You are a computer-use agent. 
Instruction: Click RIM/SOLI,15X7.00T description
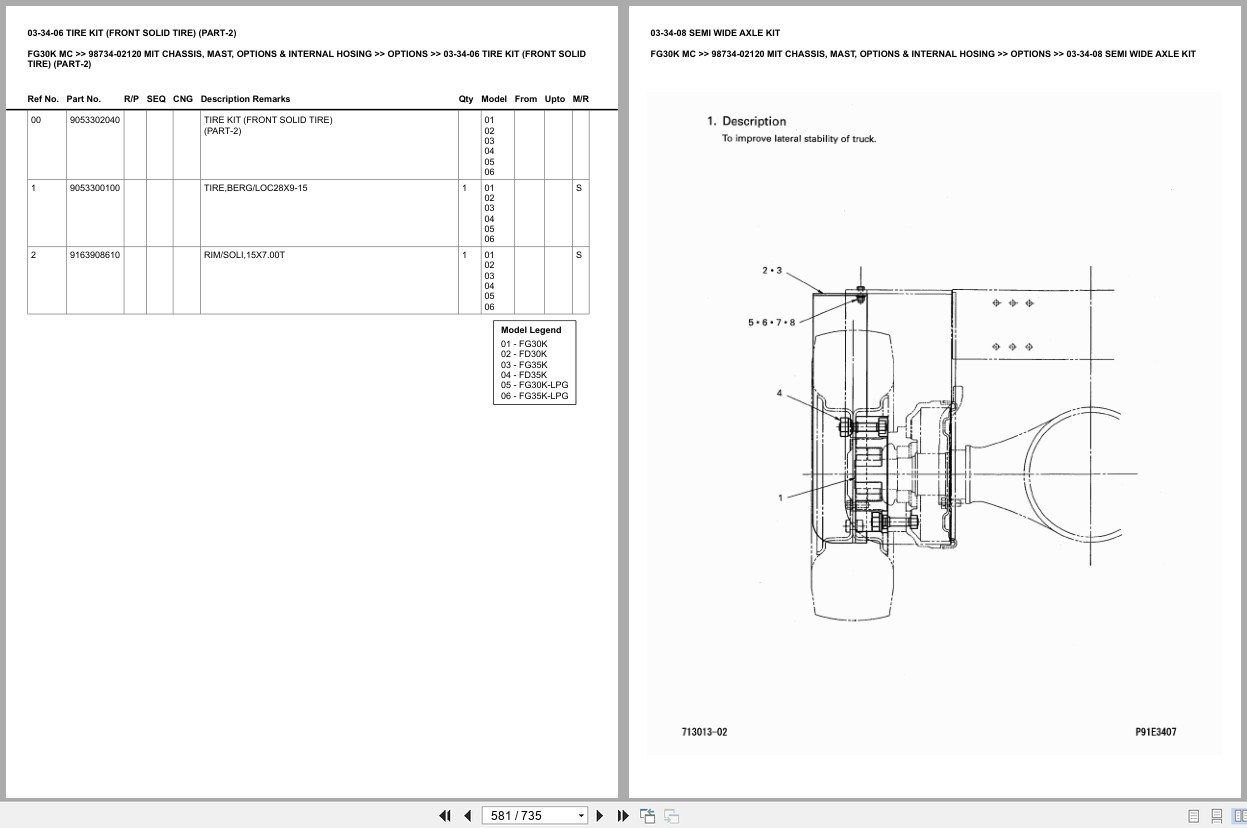[x=244, y=255]
